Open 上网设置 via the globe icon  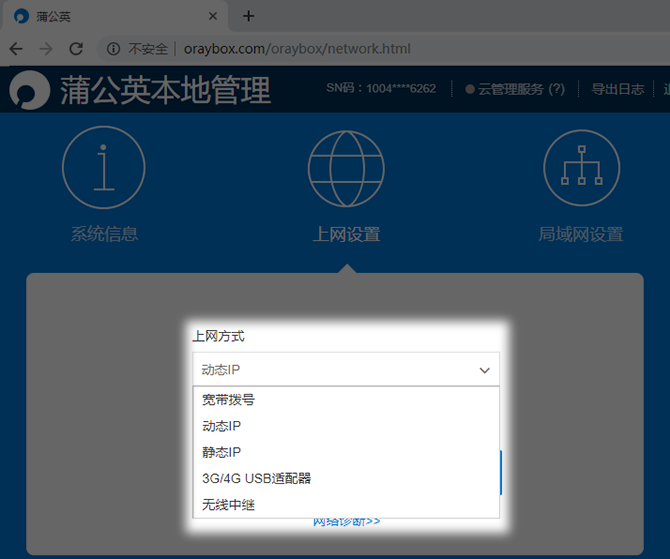click(346, 168)
